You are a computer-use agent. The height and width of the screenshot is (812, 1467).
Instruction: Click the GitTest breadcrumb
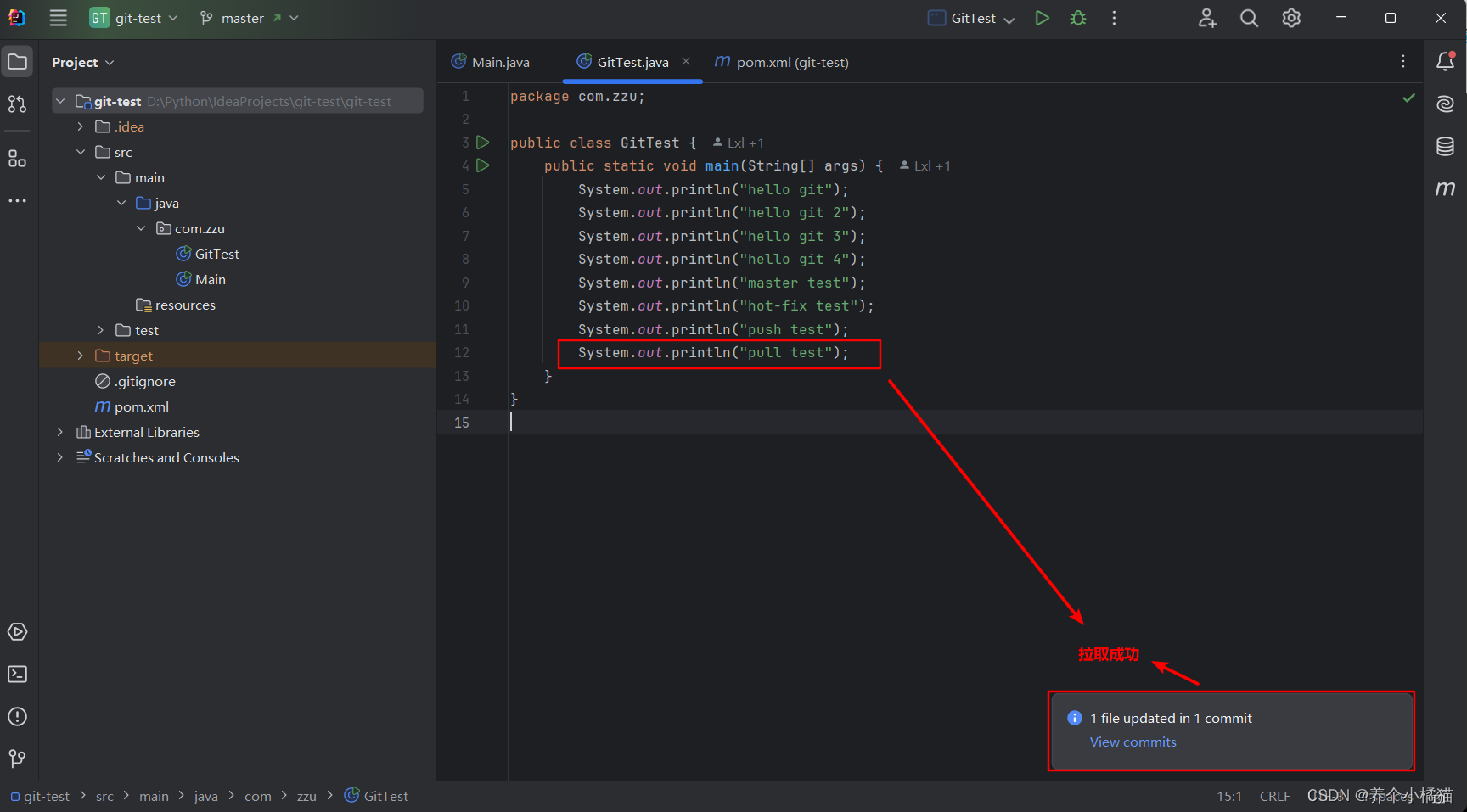[377, 796]
